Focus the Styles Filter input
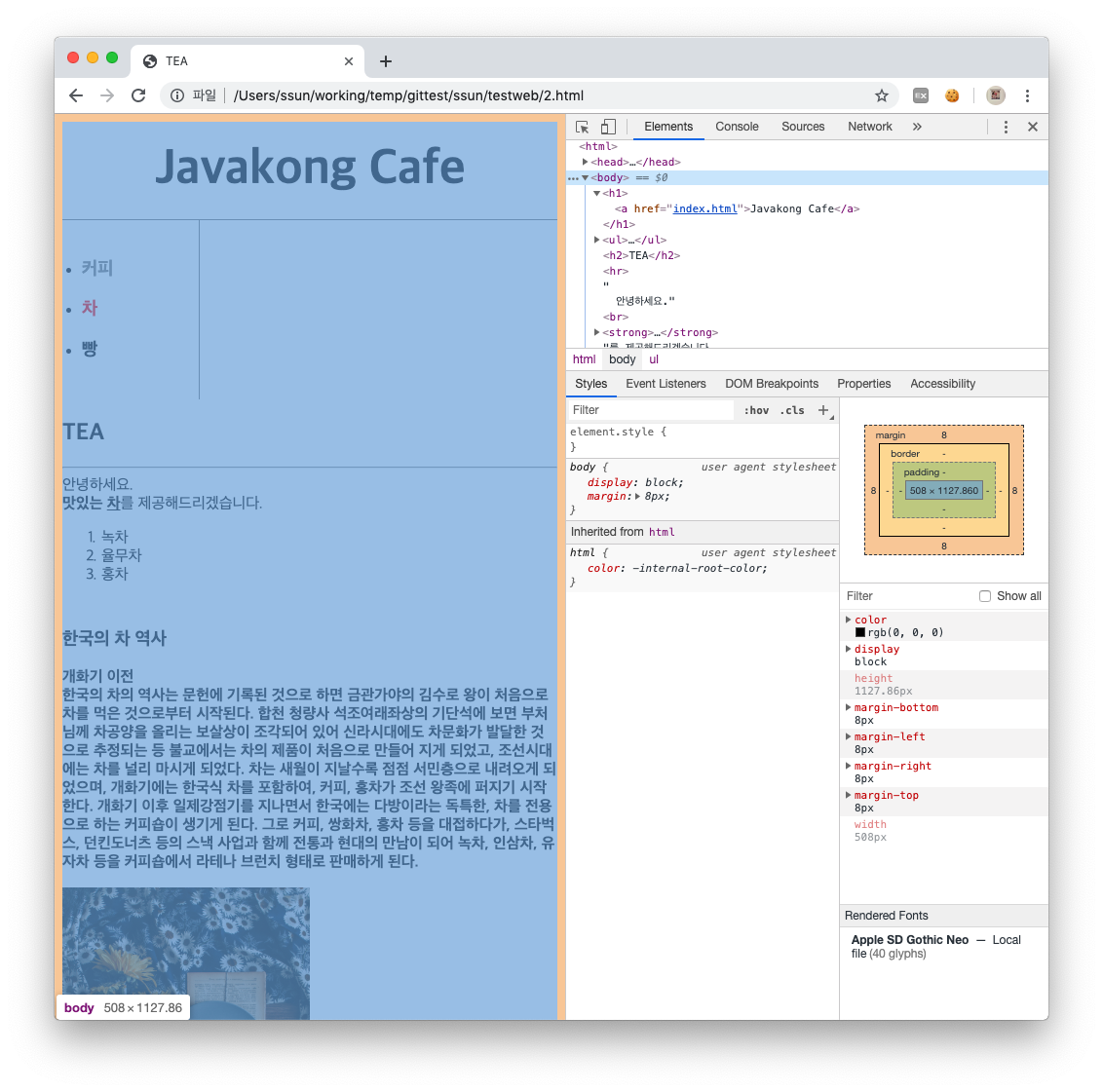 coord(650,410)
